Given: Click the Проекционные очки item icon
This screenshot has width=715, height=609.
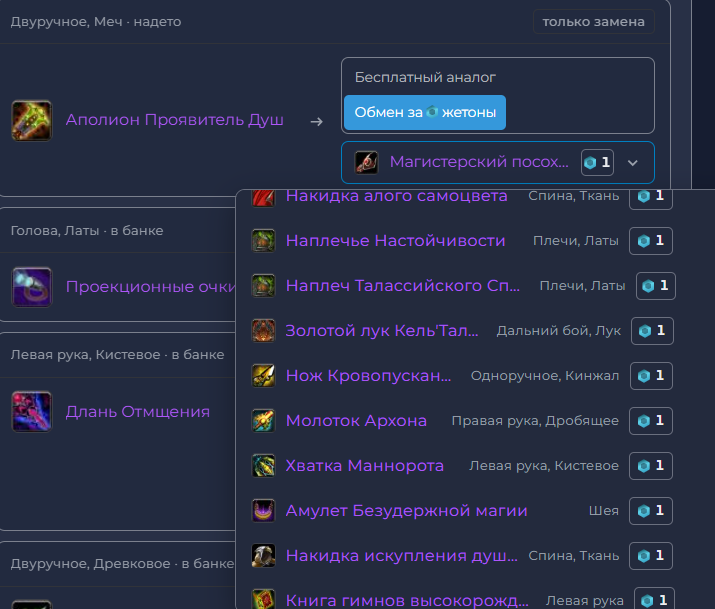Looking at the screenshot, I should (31, 287).
